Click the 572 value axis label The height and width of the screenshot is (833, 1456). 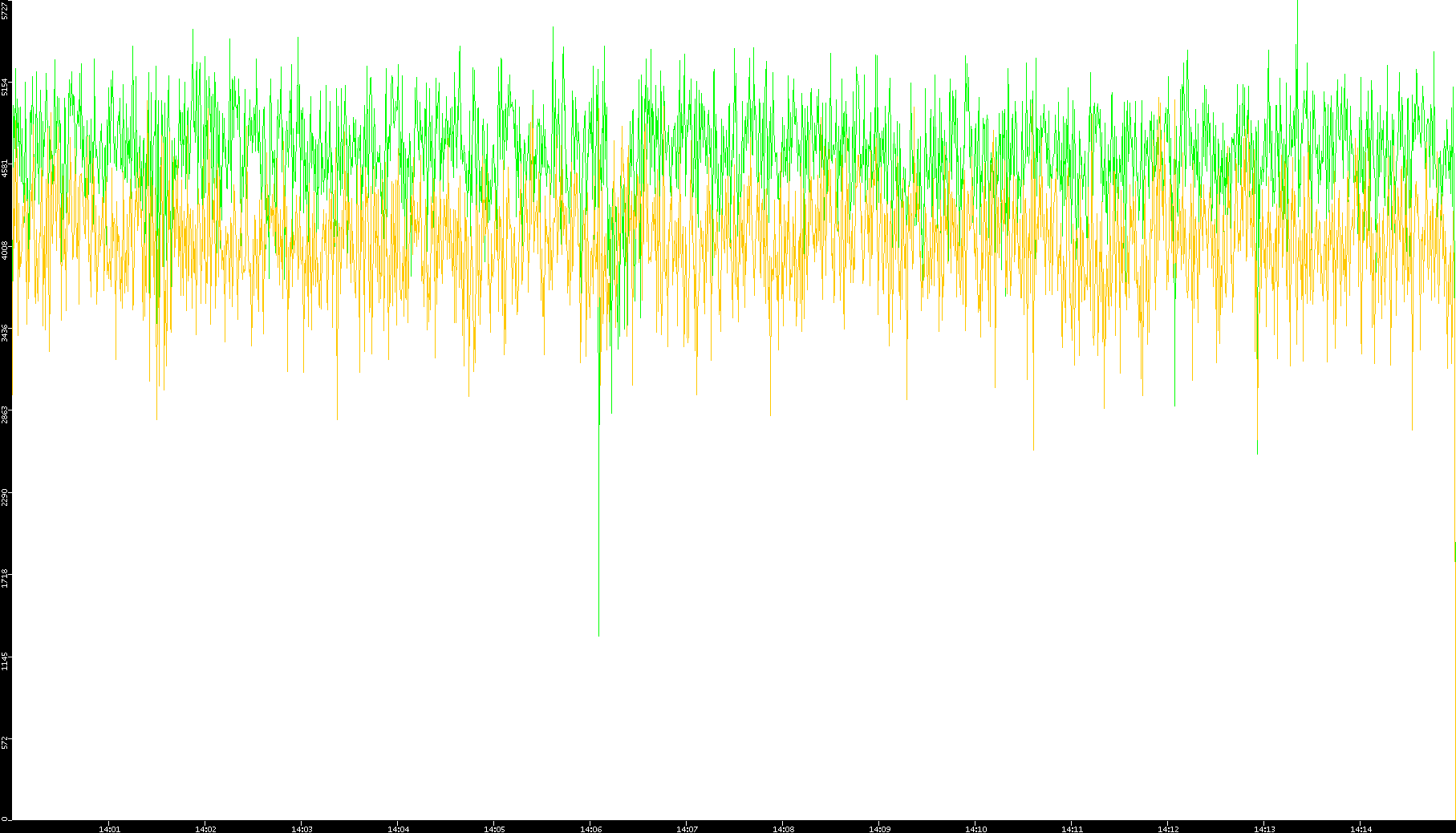coord(6,742)
